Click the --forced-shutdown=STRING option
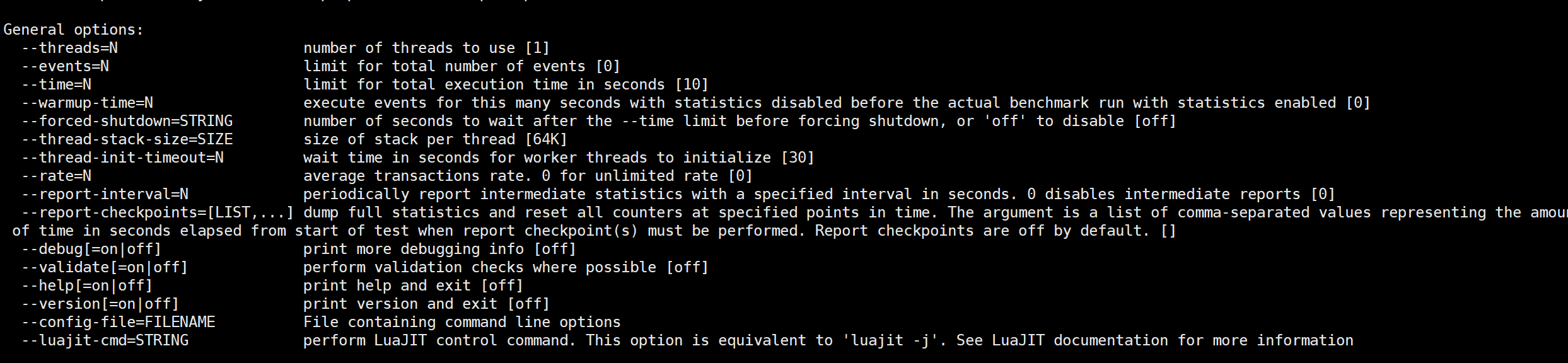1568x363 pixels. (127, 121)
